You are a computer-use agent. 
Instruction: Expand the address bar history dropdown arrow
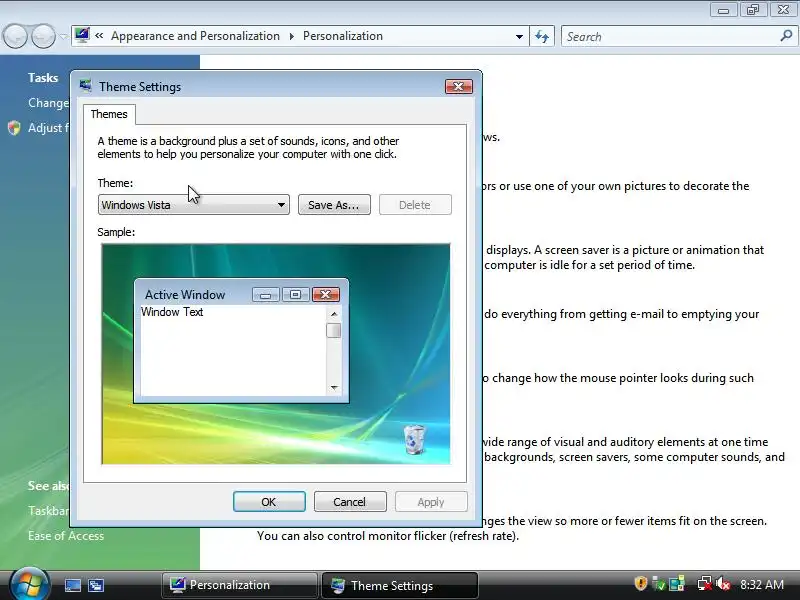[519, 37]
